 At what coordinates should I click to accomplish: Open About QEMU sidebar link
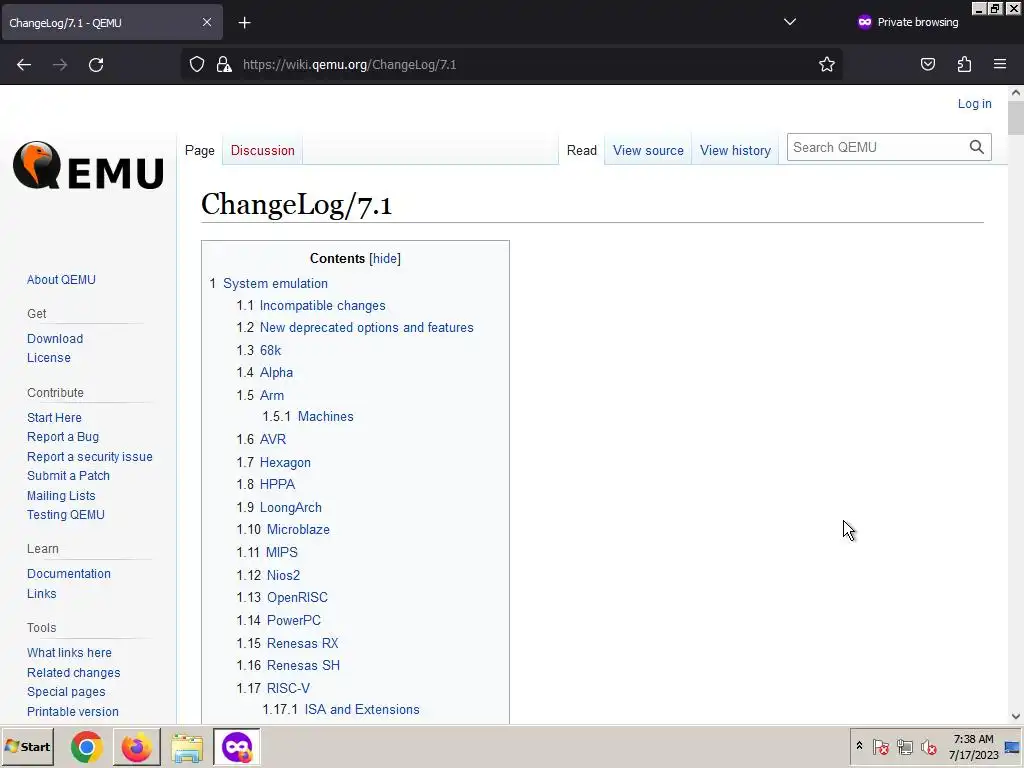61,280
